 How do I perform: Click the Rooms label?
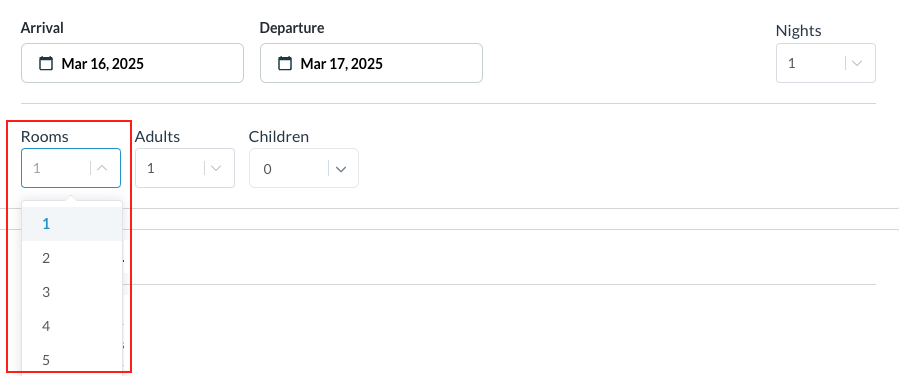tap(45, 136)
